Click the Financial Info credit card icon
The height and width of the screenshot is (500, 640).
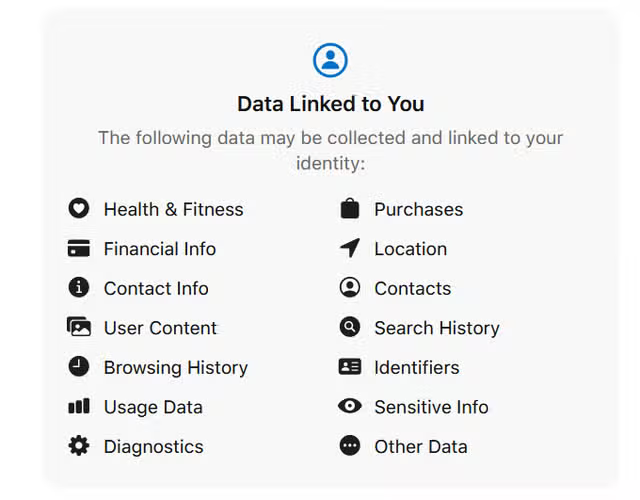click(x=79, y=249)
